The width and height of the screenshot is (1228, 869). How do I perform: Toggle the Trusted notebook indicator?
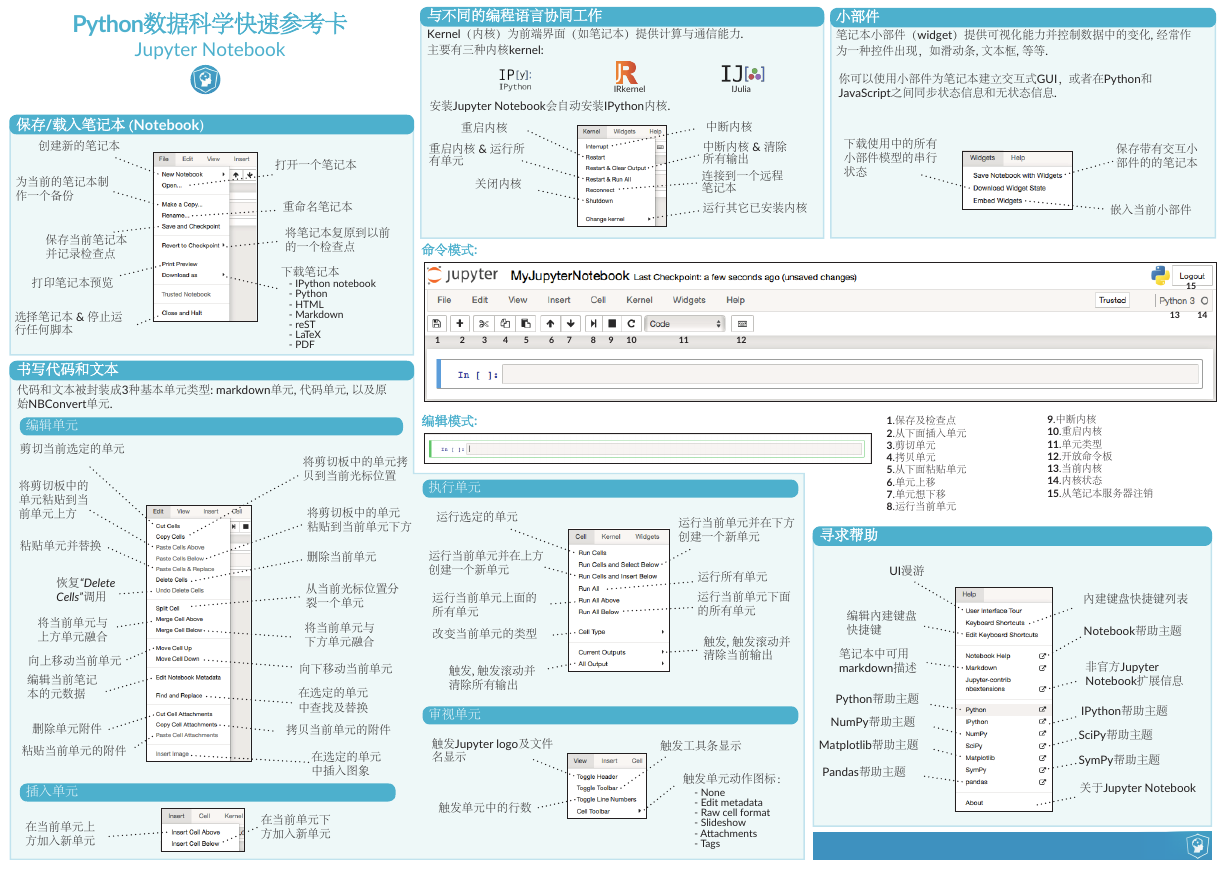click(x=1112, y=300)
